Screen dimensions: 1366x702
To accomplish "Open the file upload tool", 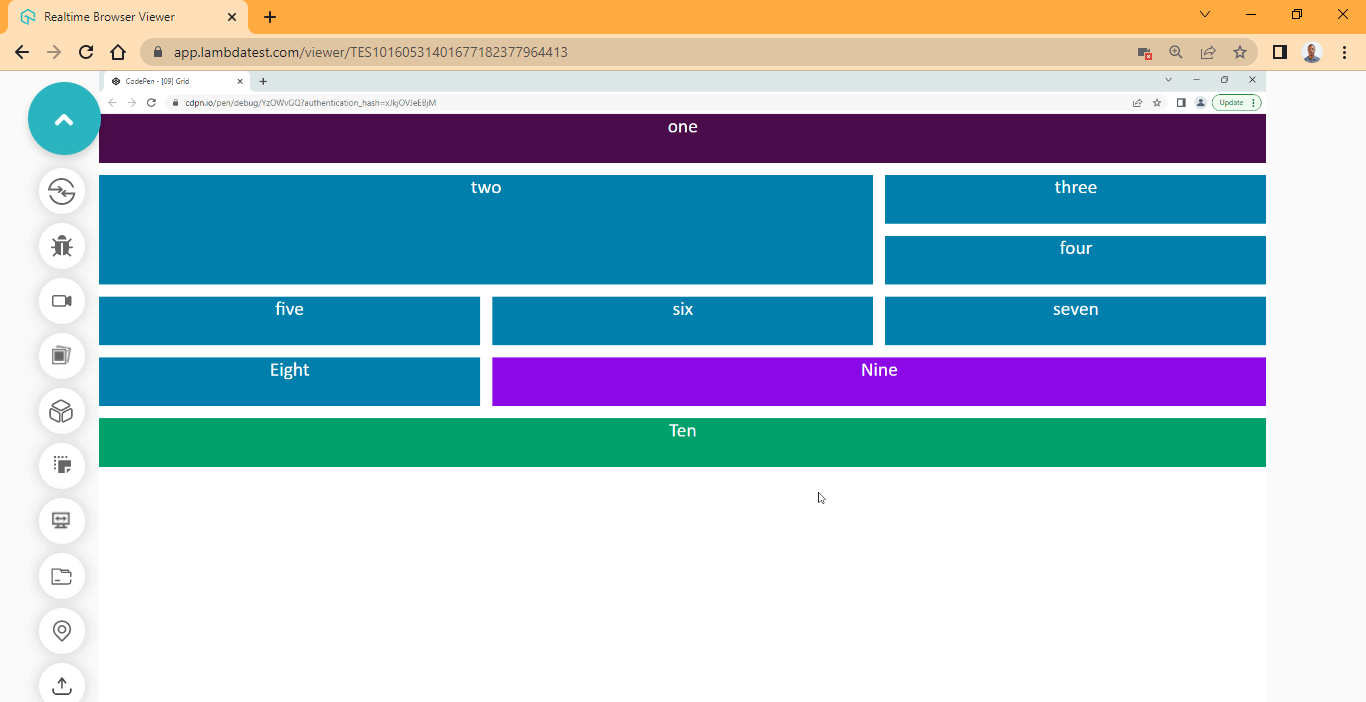I will pos(62,685).
